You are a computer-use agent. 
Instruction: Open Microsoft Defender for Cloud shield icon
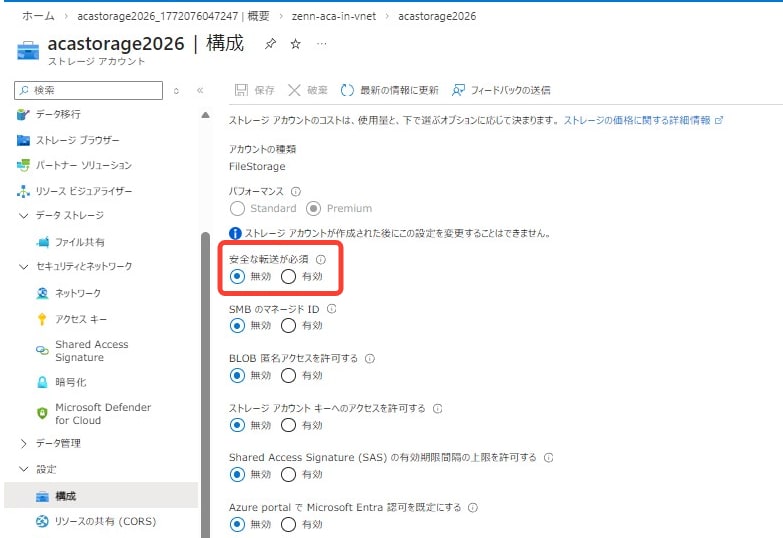[x=42, y=414]
